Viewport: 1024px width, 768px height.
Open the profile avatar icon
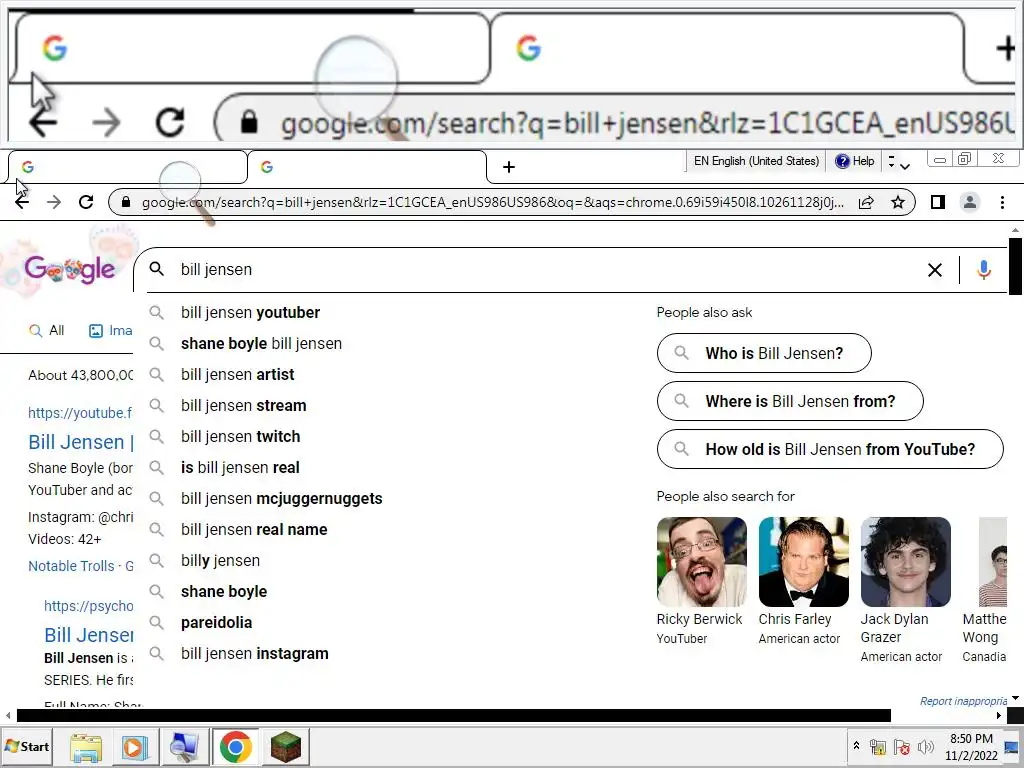[x=970, y=202]
